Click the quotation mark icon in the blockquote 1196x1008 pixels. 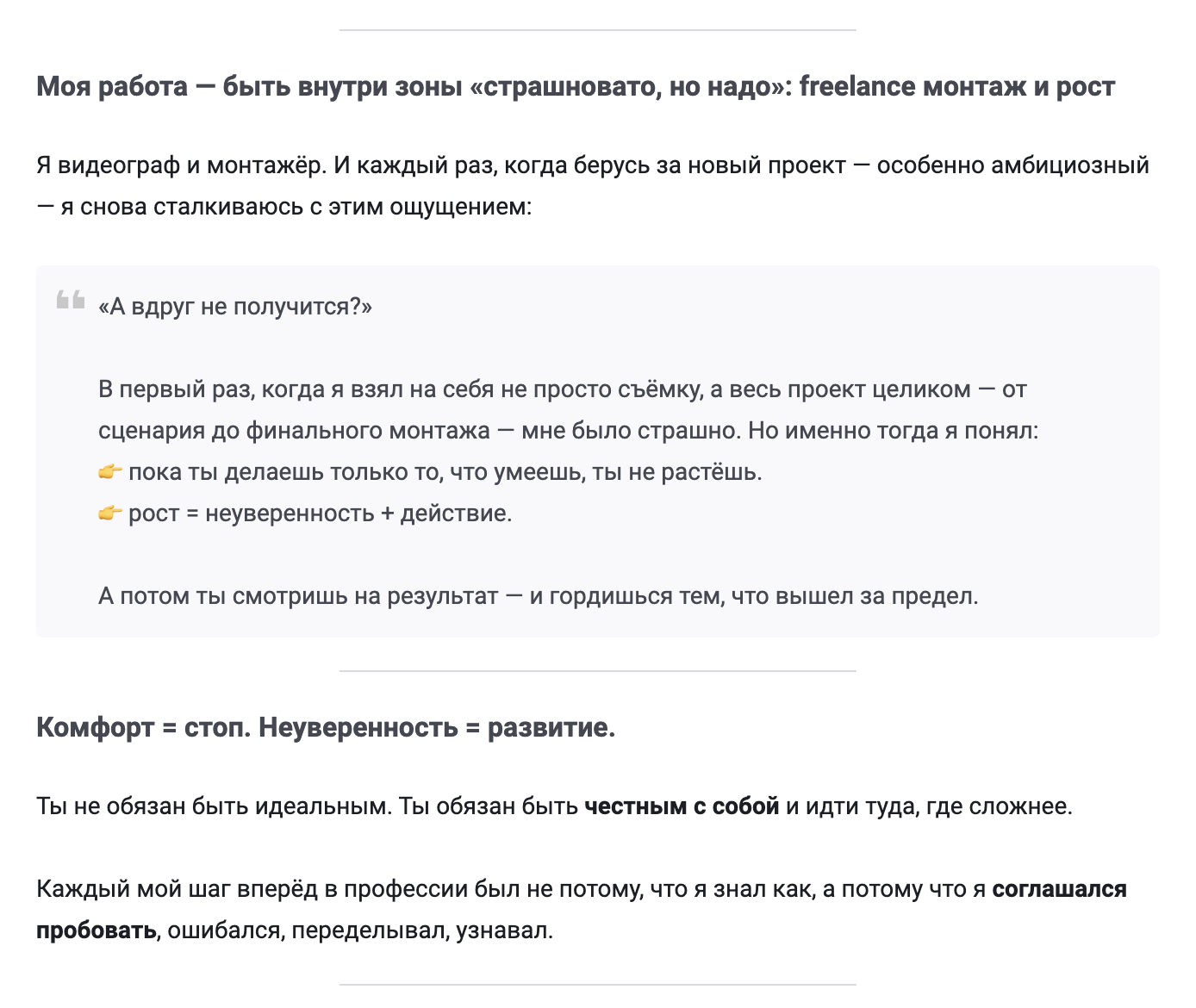click(x=71, y=300)
